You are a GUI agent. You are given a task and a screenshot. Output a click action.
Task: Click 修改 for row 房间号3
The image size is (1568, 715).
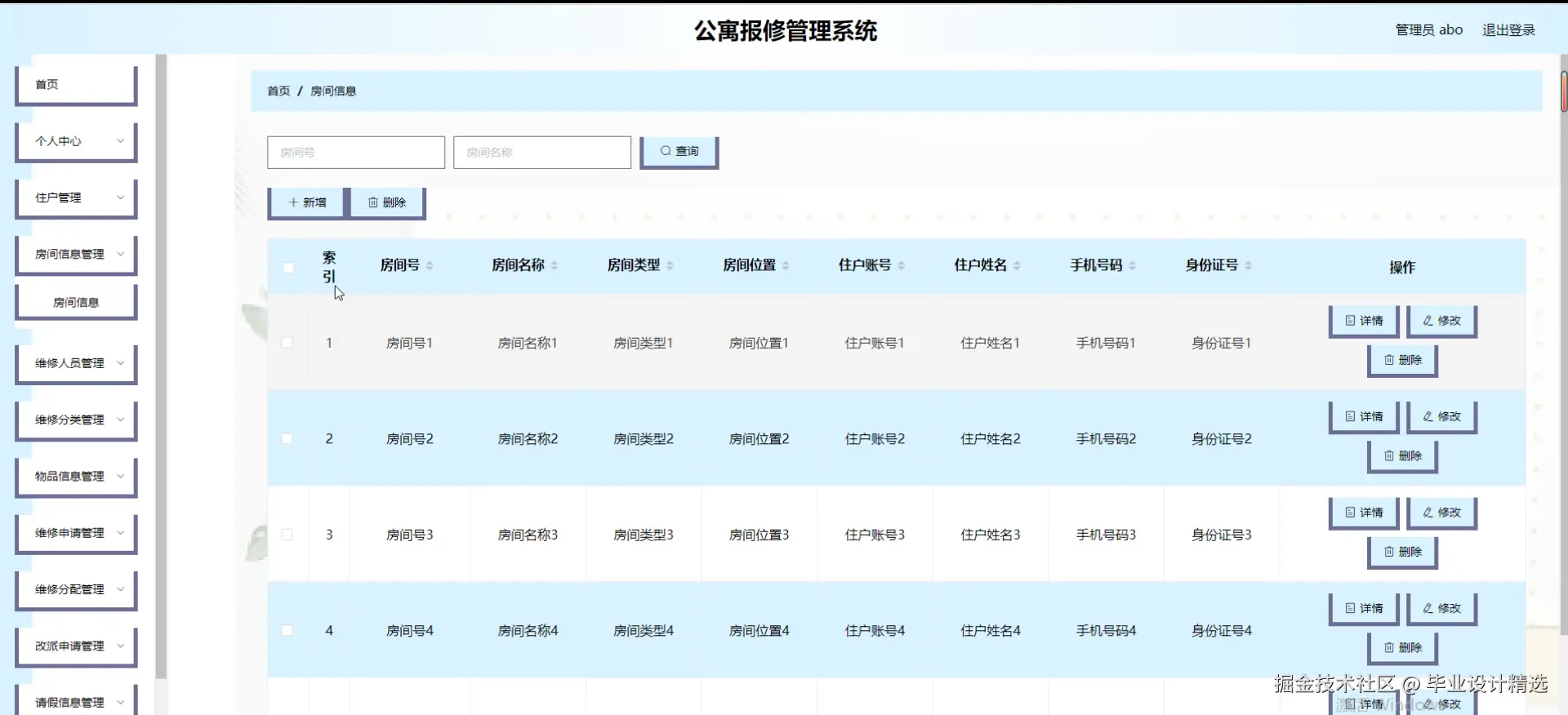1442,513
